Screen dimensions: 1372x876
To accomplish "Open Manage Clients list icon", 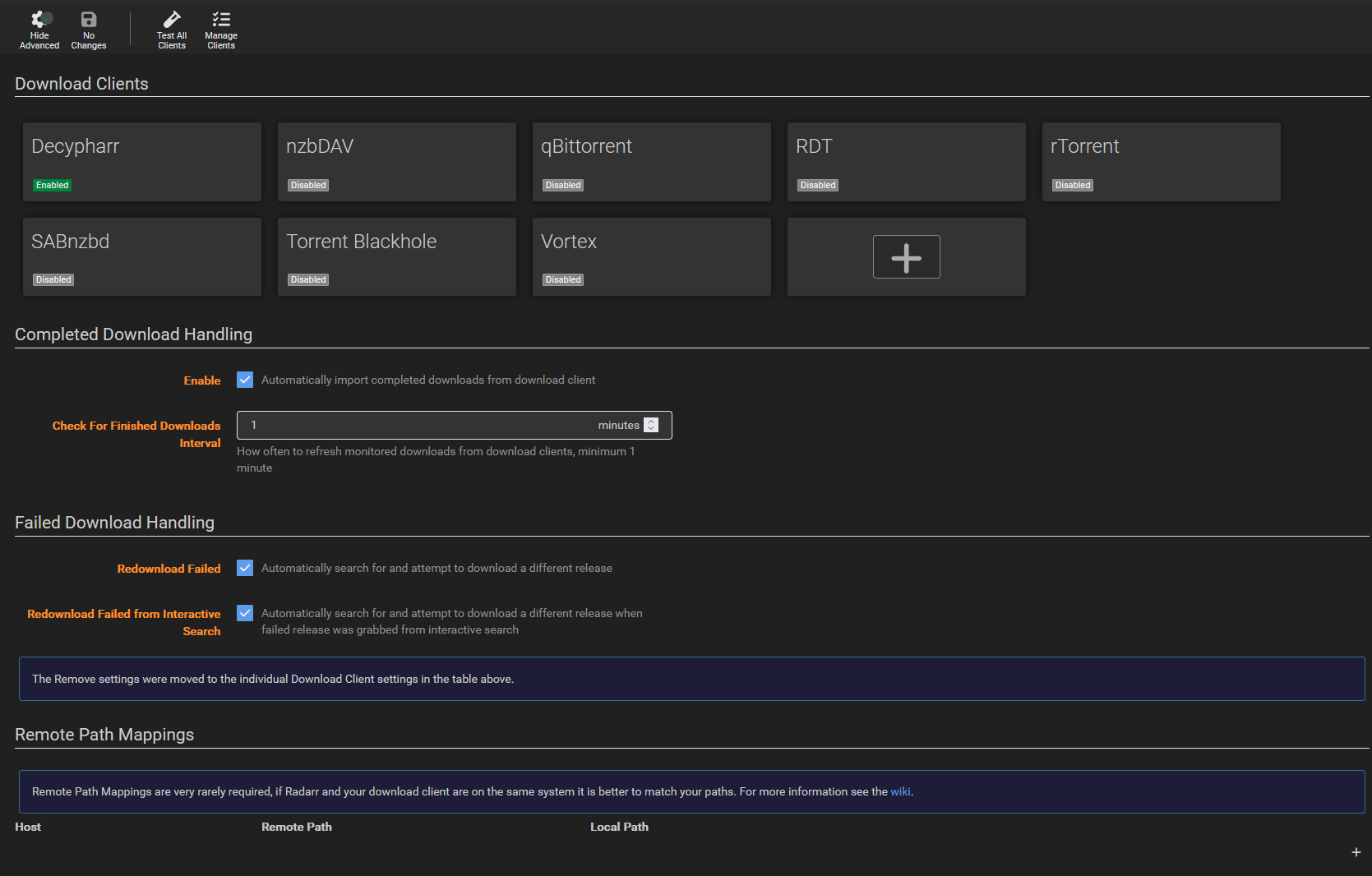I will [221, 19].
